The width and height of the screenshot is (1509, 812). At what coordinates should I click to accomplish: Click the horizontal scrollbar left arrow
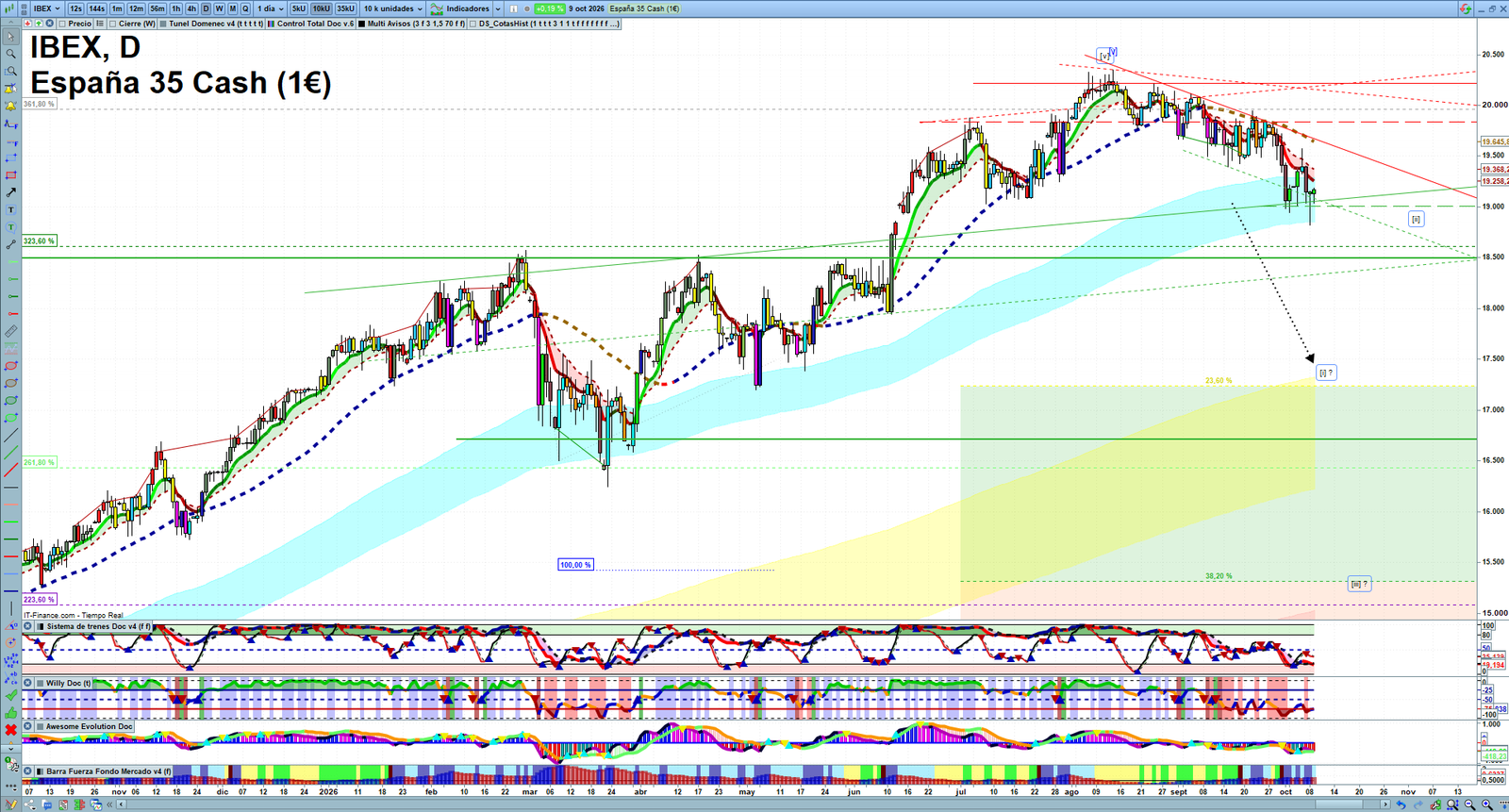click(121, 804)
